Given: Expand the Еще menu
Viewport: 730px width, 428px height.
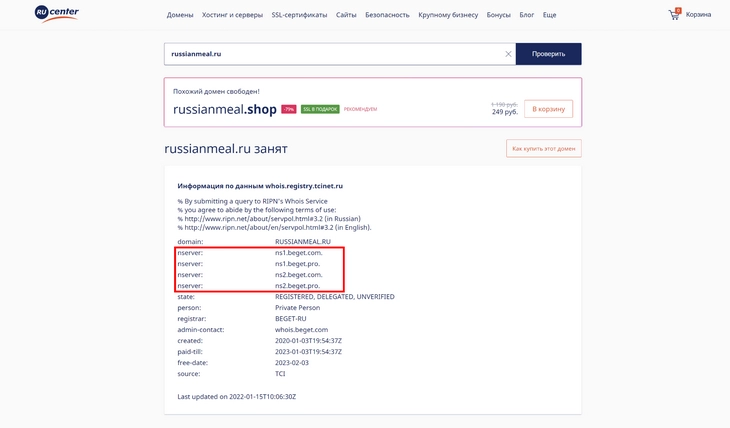Looking at the screenshot, I should pos(549,15).
